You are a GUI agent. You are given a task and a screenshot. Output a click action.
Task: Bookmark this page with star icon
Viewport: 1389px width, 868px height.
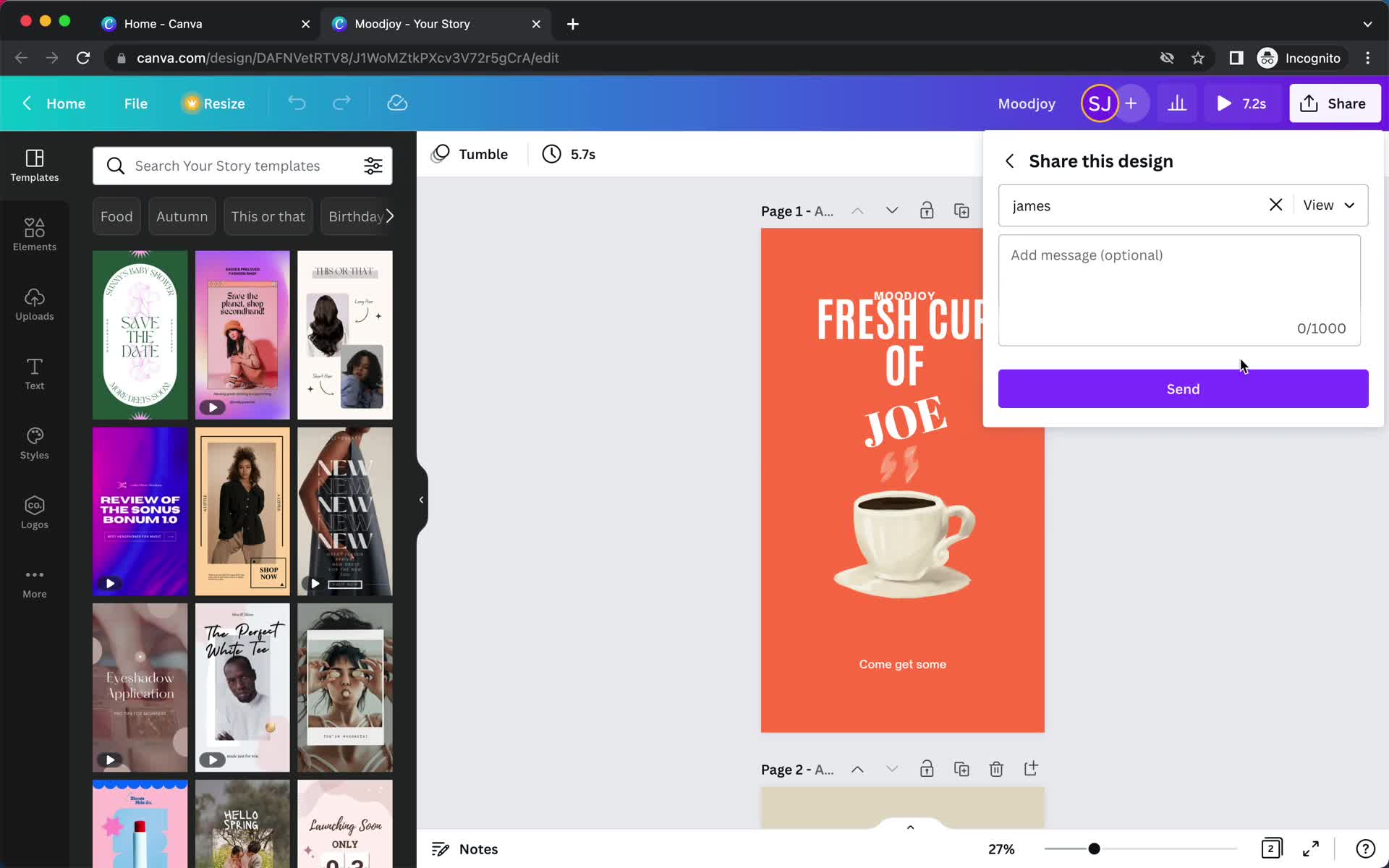click(1198, 58)
